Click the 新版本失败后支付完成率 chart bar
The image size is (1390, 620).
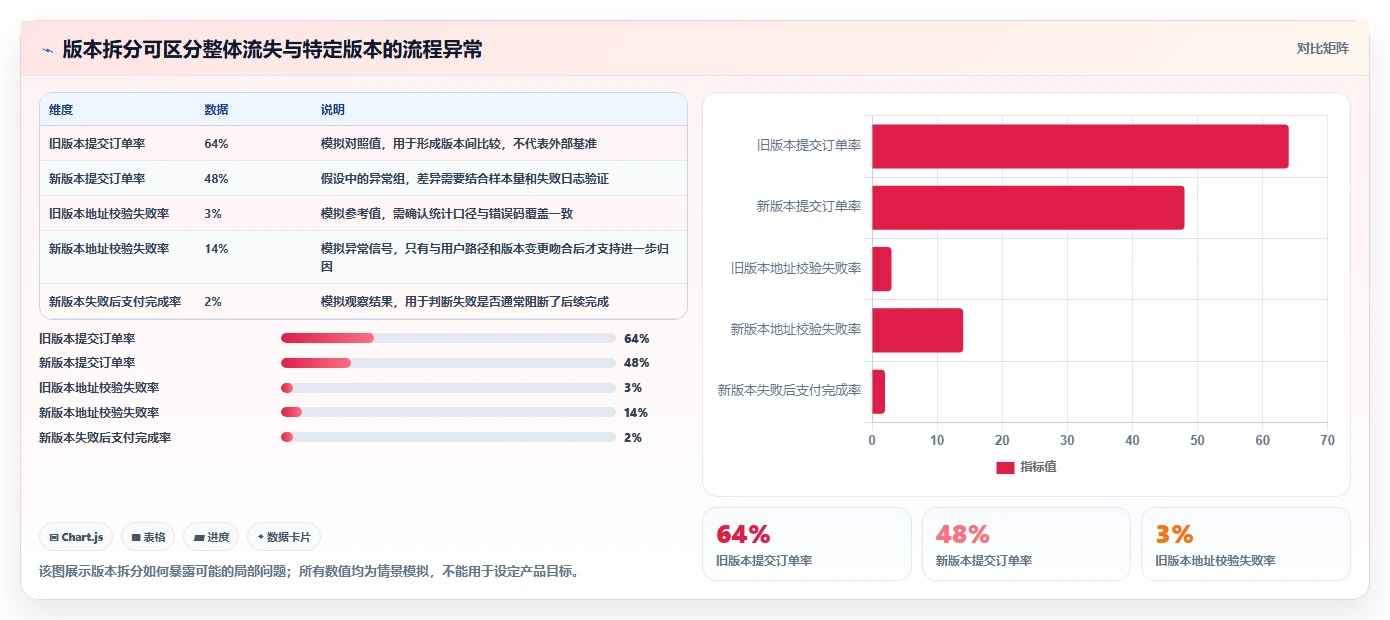coord(878,391)
